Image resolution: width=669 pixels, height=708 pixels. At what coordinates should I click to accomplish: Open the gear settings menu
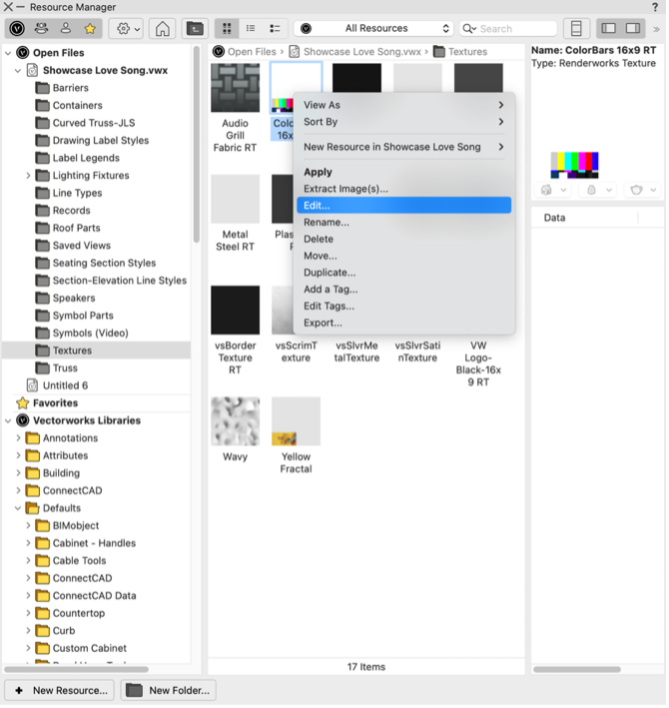[128, 29]
